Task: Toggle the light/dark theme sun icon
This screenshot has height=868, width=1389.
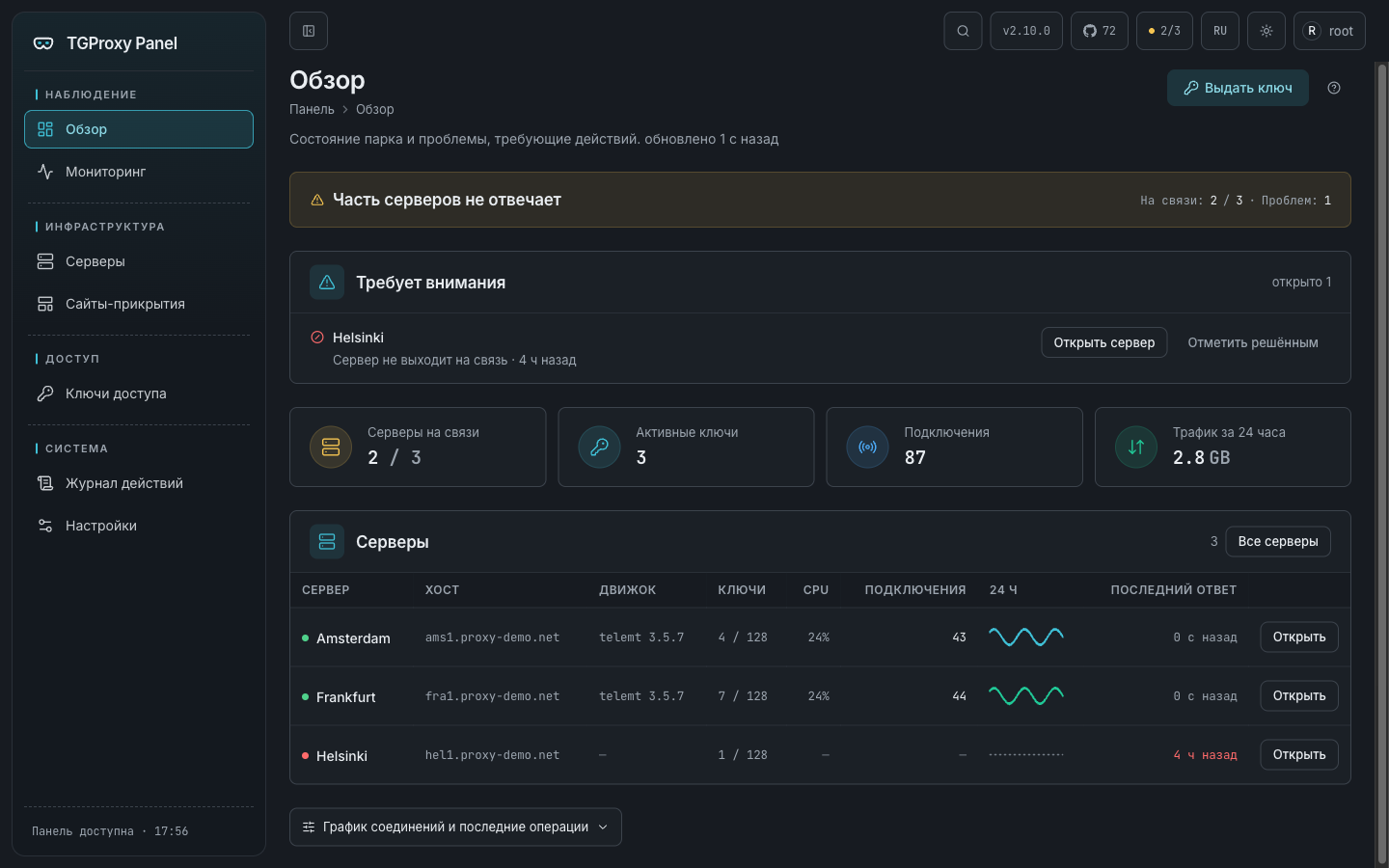Action: 1266,31
